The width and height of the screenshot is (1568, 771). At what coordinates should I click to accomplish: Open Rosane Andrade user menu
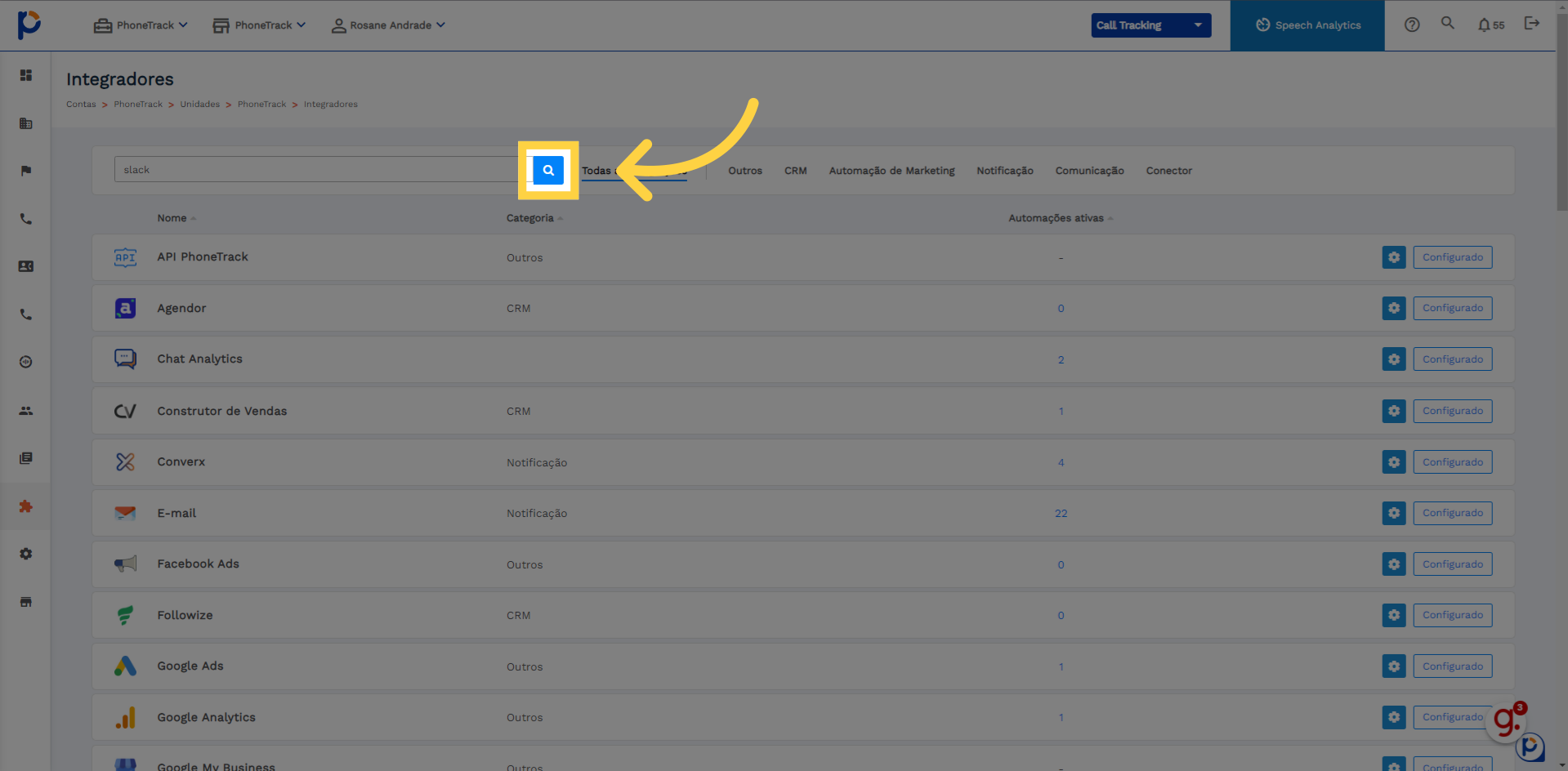pos(388,25)
